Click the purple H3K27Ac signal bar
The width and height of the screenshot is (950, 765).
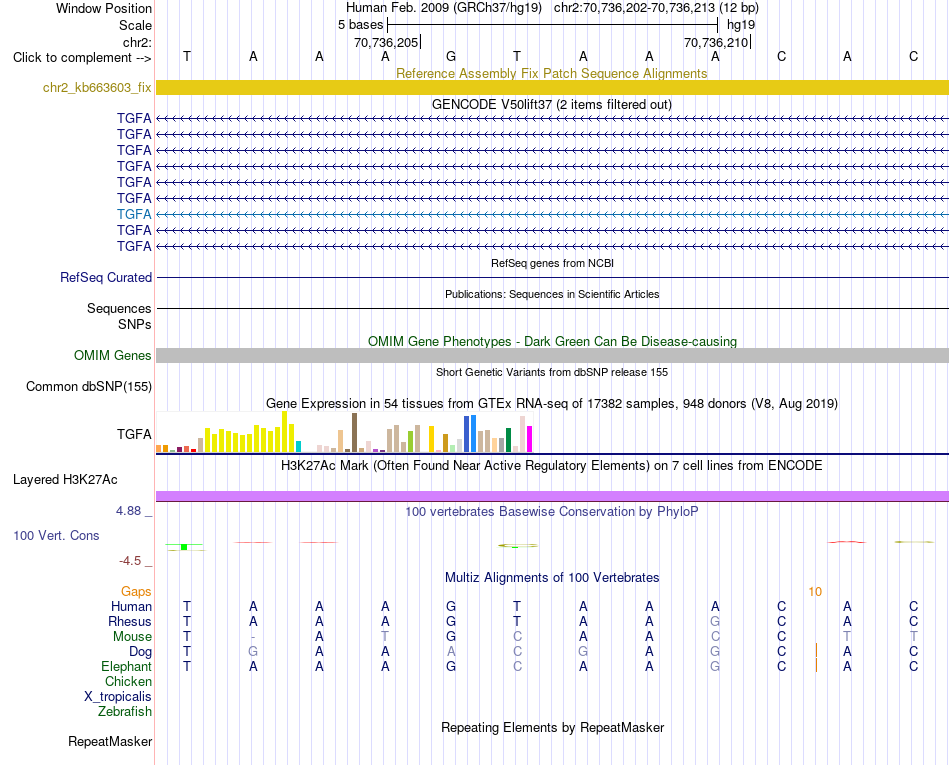tap(552, 496)
